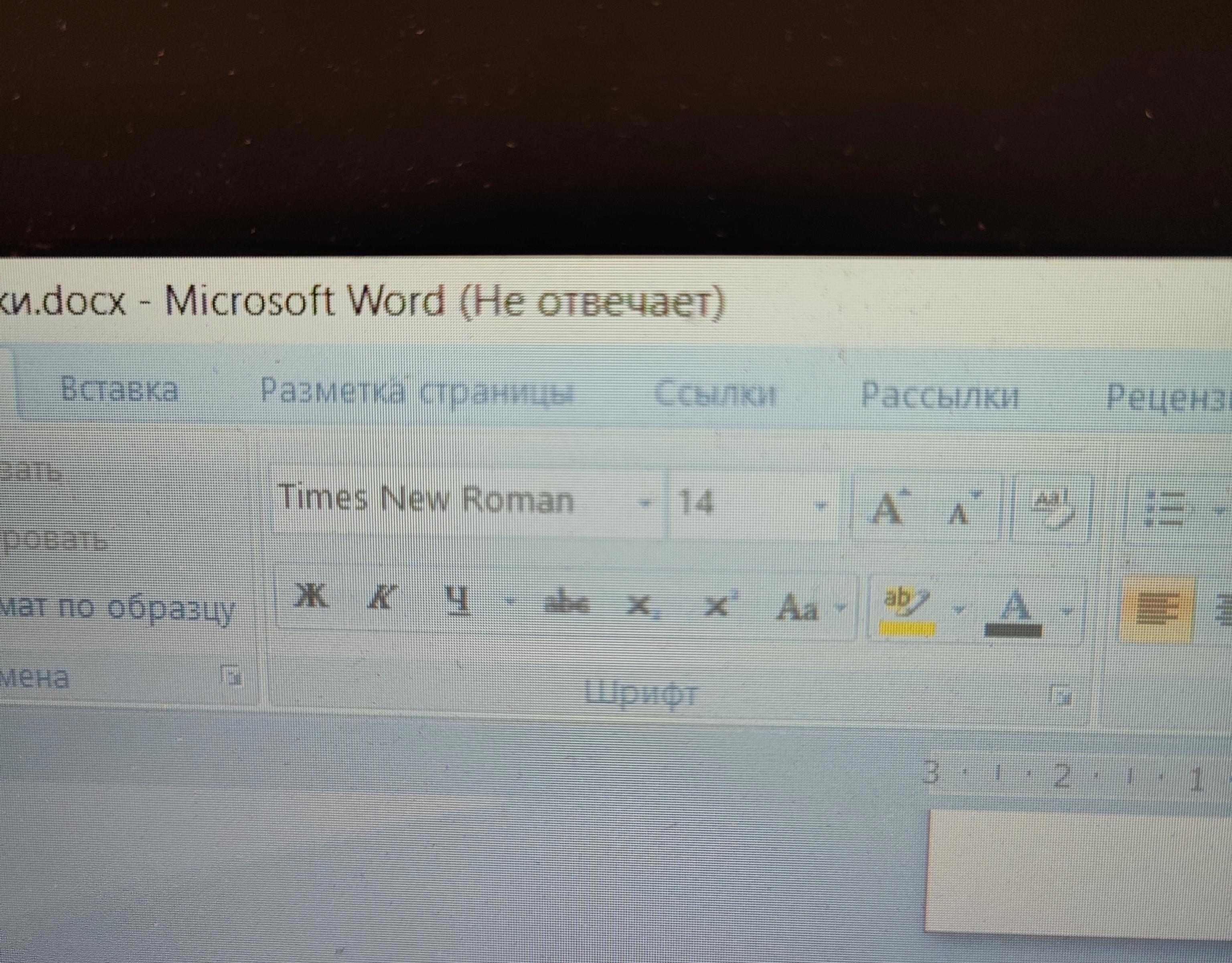Open the font size 14 dropdown
This screenshot has width=1232, height=963.
click(x=821, y=505)
